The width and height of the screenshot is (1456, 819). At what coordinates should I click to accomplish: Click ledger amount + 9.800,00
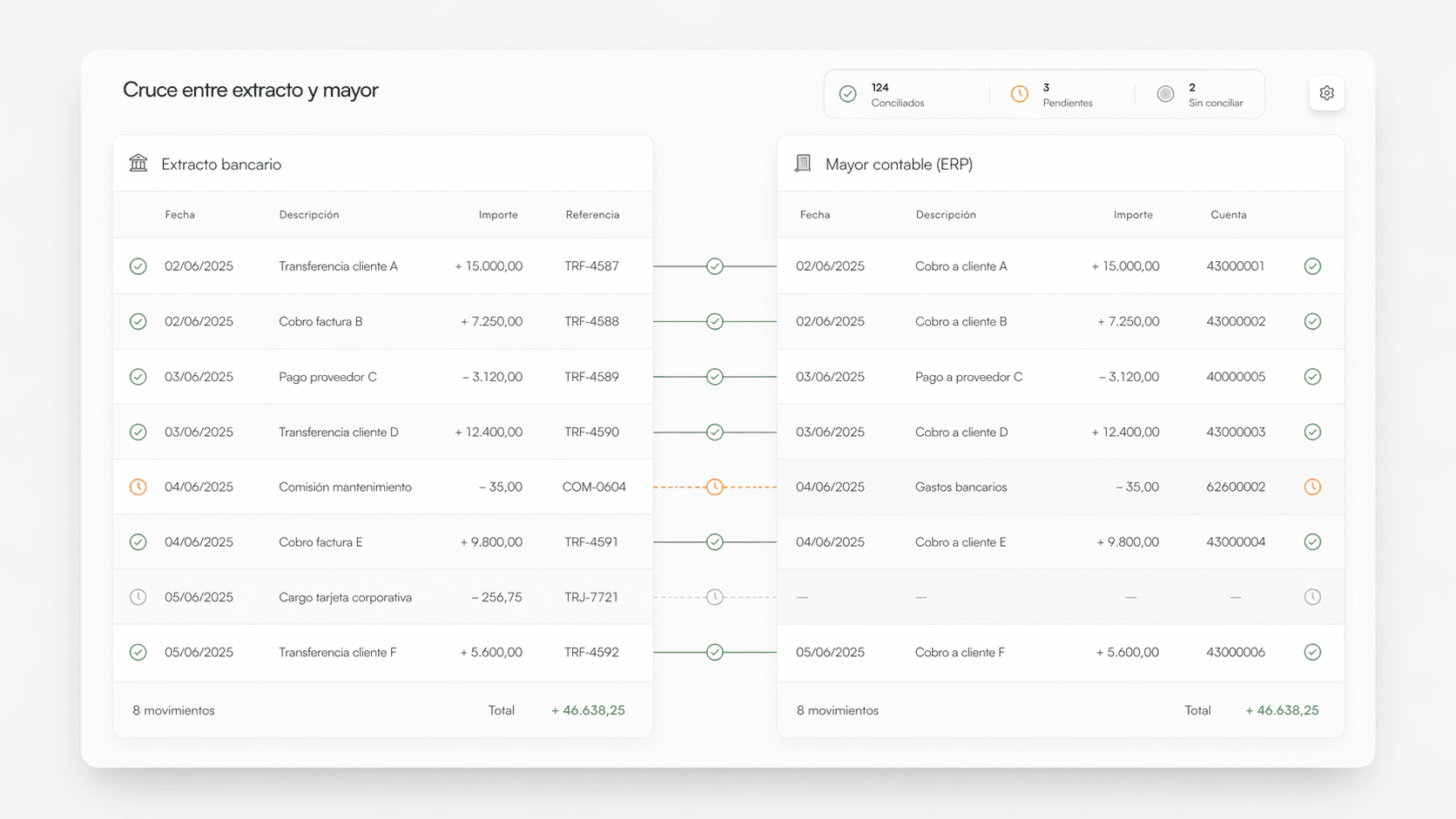pyautogui.click(x=1128, y=542)
